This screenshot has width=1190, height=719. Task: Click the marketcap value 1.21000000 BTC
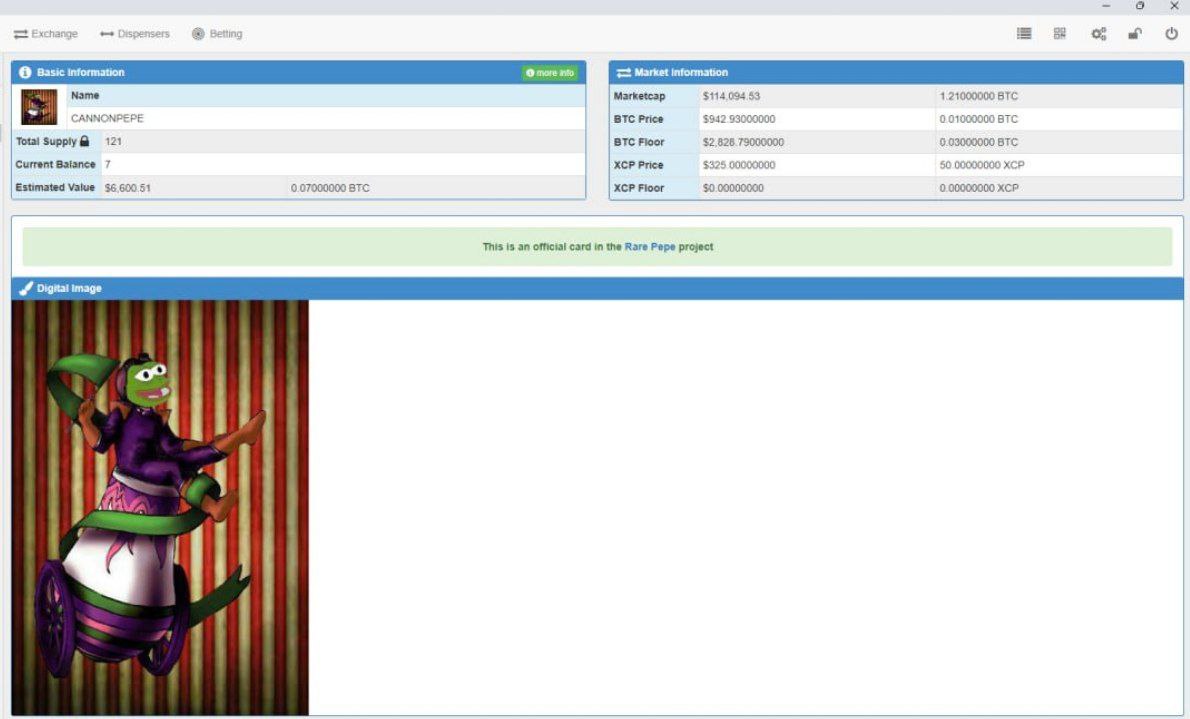979,96
